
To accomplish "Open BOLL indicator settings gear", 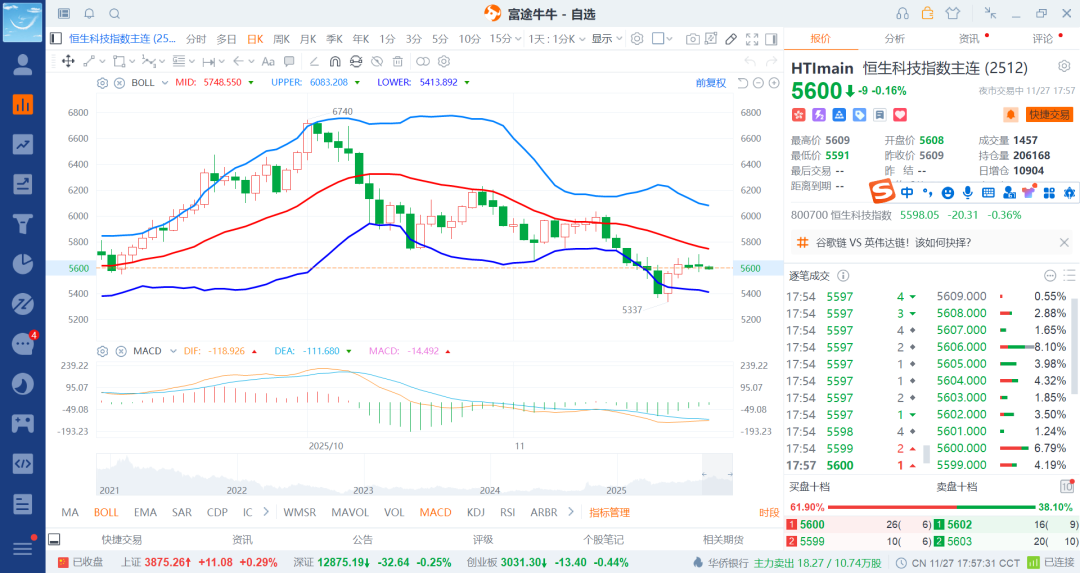I will (x=102, y=83).
